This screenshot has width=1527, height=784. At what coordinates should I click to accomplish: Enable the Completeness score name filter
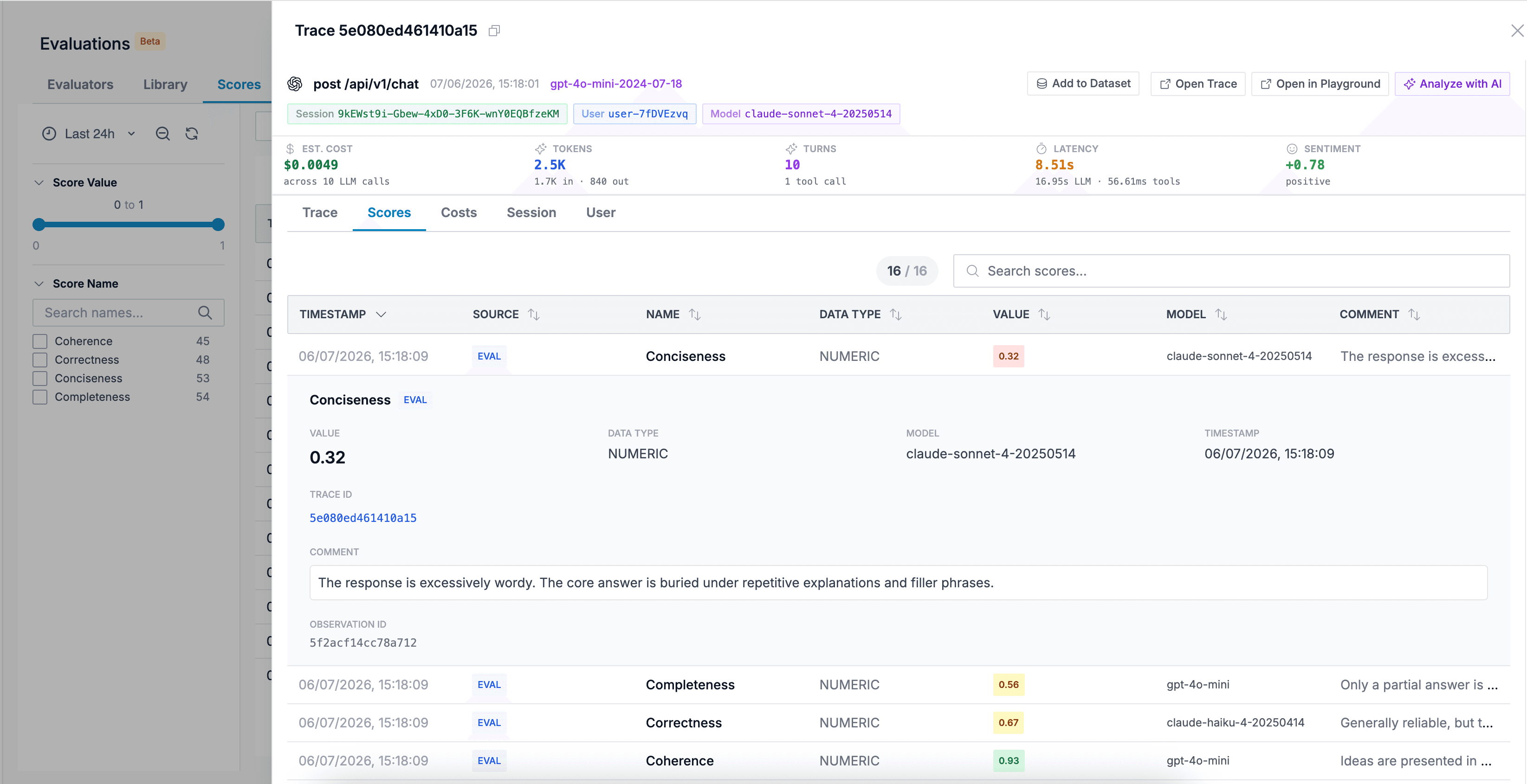tap(40, 397)
